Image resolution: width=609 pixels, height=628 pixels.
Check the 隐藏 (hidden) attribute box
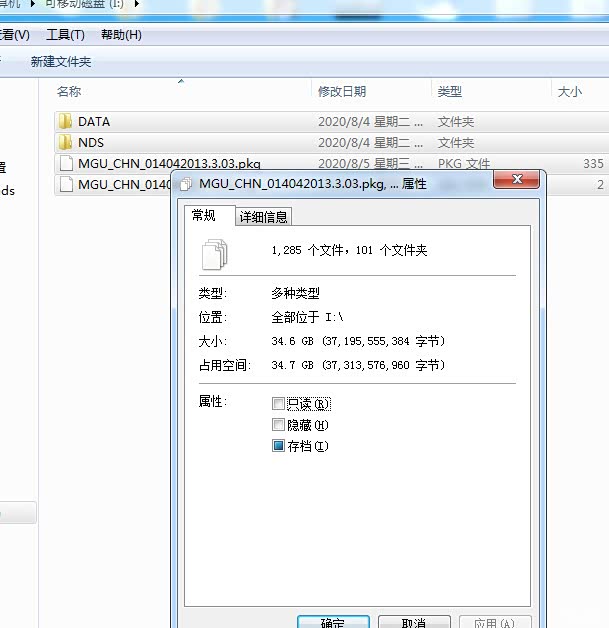tap(278, 425)
